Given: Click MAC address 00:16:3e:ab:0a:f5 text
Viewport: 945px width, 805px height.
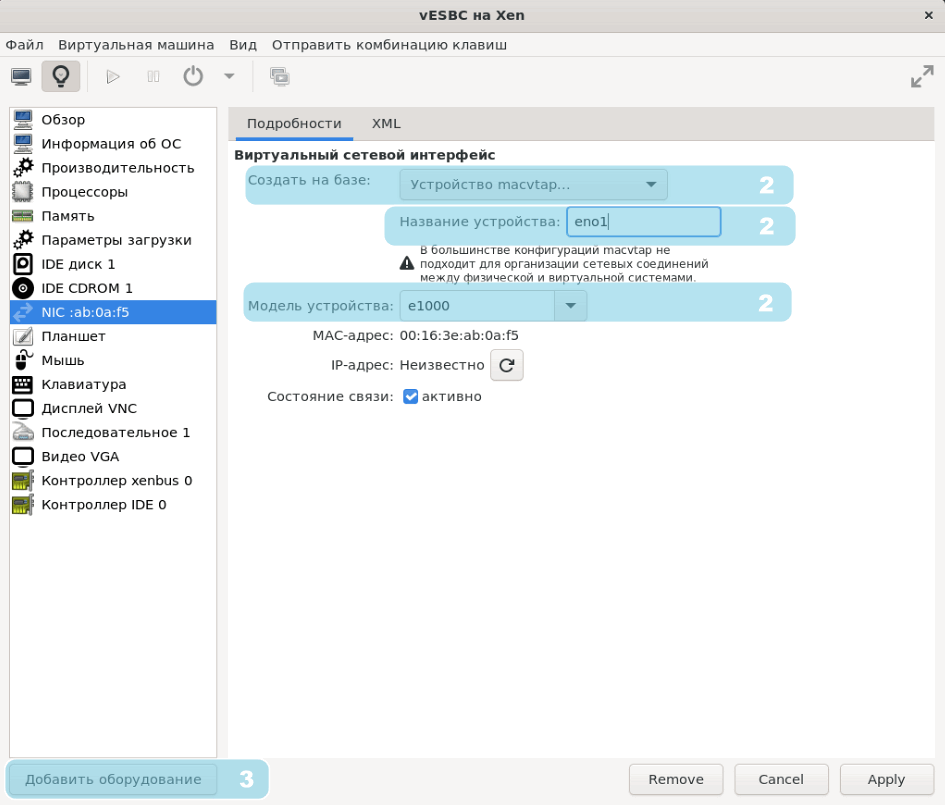Looking at the screenshot, I should point(459,336).
